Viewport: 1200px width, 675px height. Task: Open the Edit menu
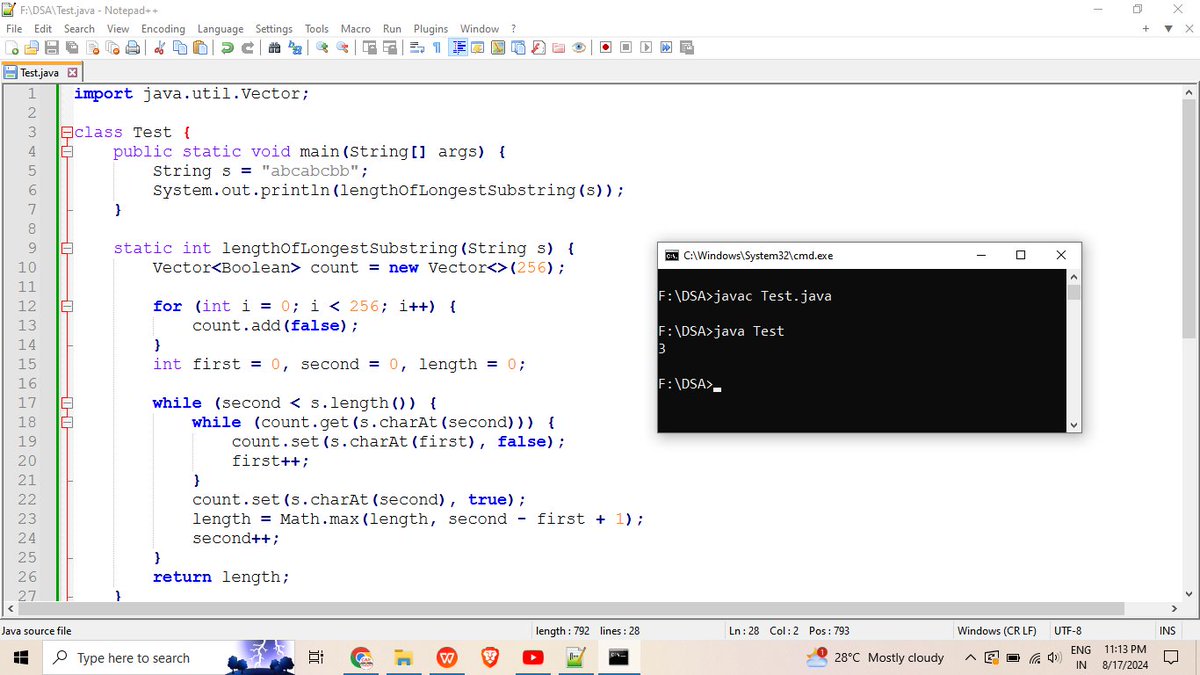click(43, 29)
